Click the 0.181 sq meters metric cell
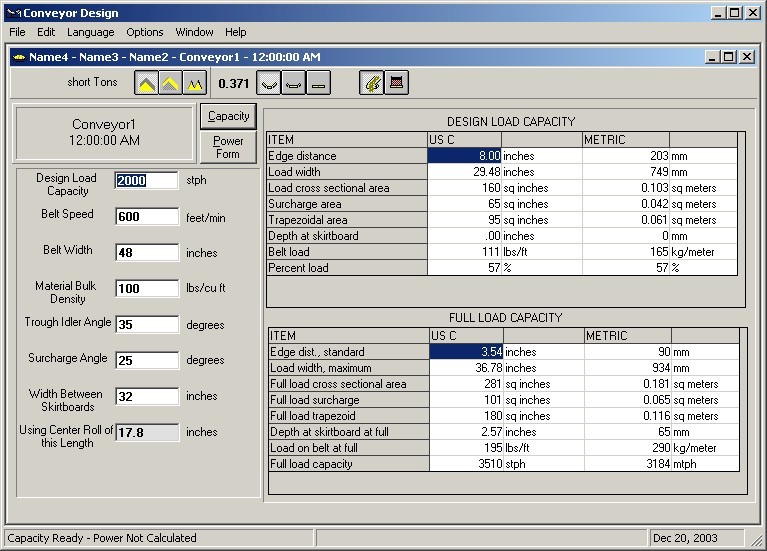 click(x=628, y=384)
